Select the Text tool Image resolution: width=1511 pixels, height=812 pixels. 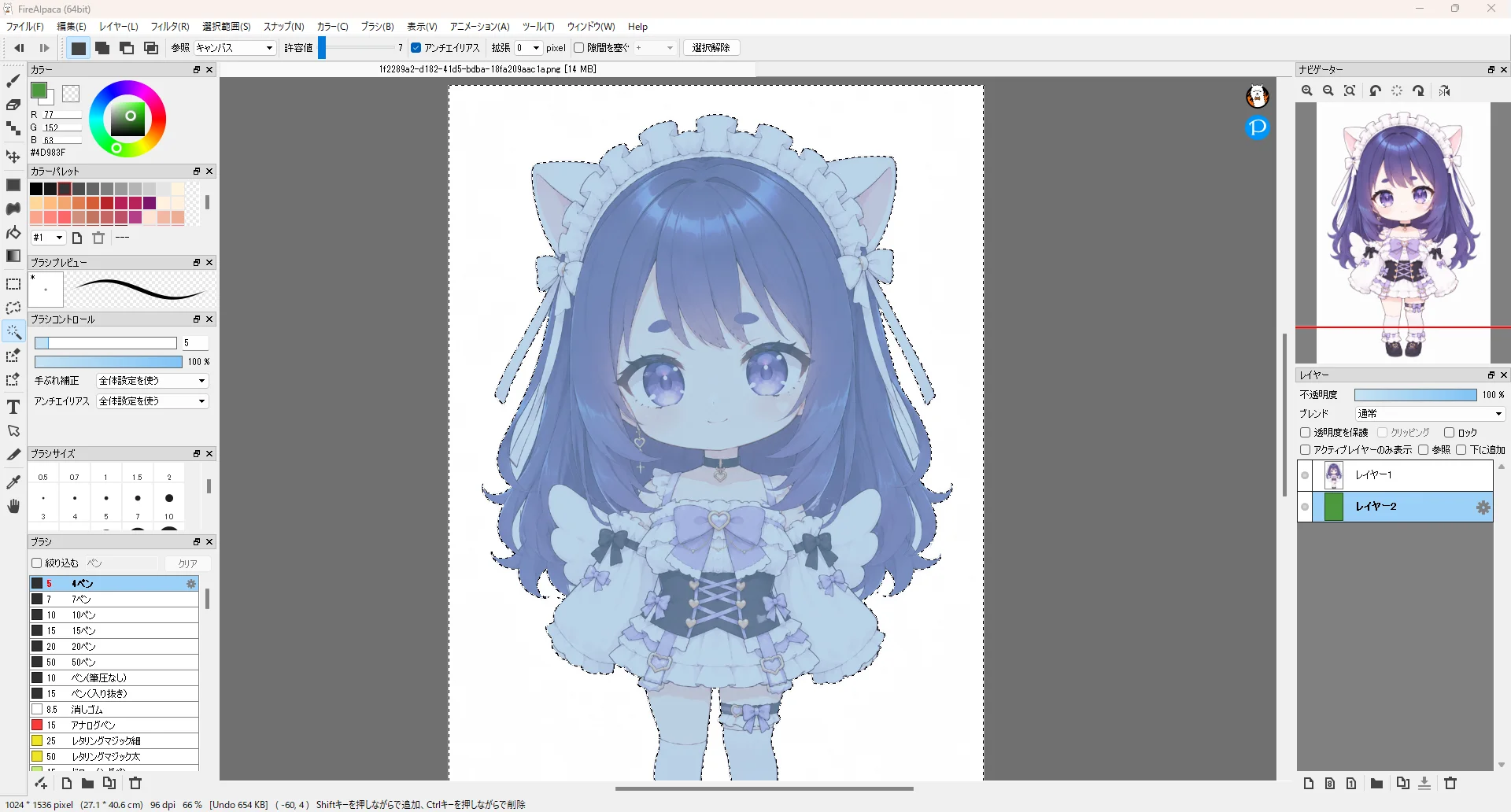(x=13, y=407)
